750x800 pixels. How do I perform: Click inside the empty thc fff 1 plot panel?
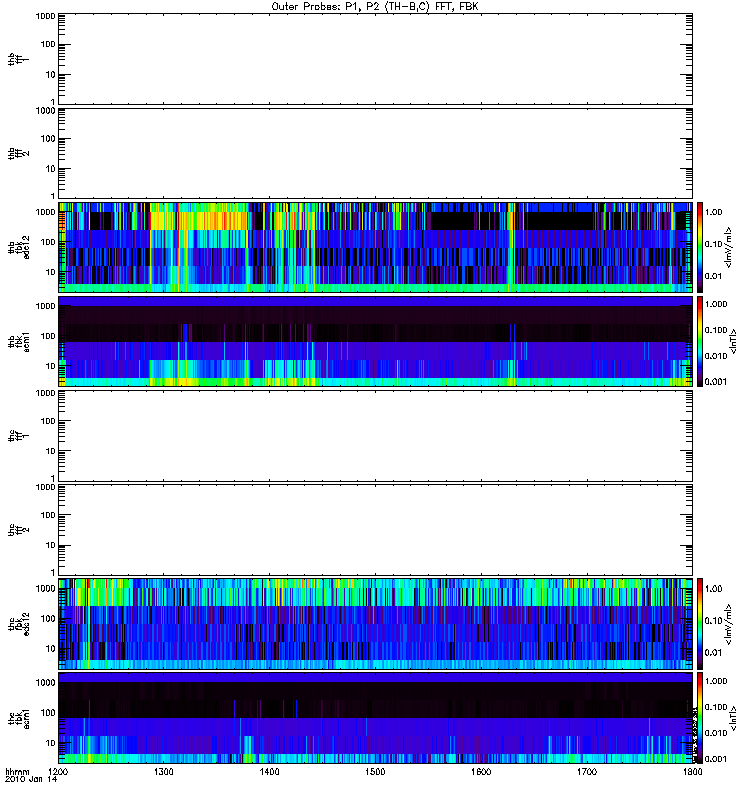375,436
